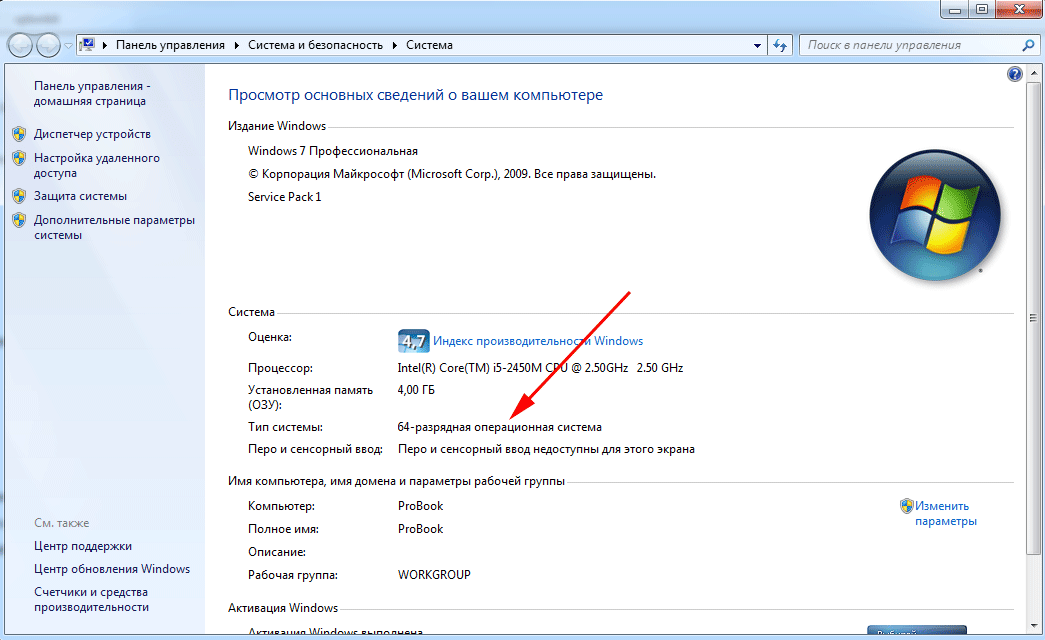Expand the arrow after Система и безопасность breadcrumb

396,45
